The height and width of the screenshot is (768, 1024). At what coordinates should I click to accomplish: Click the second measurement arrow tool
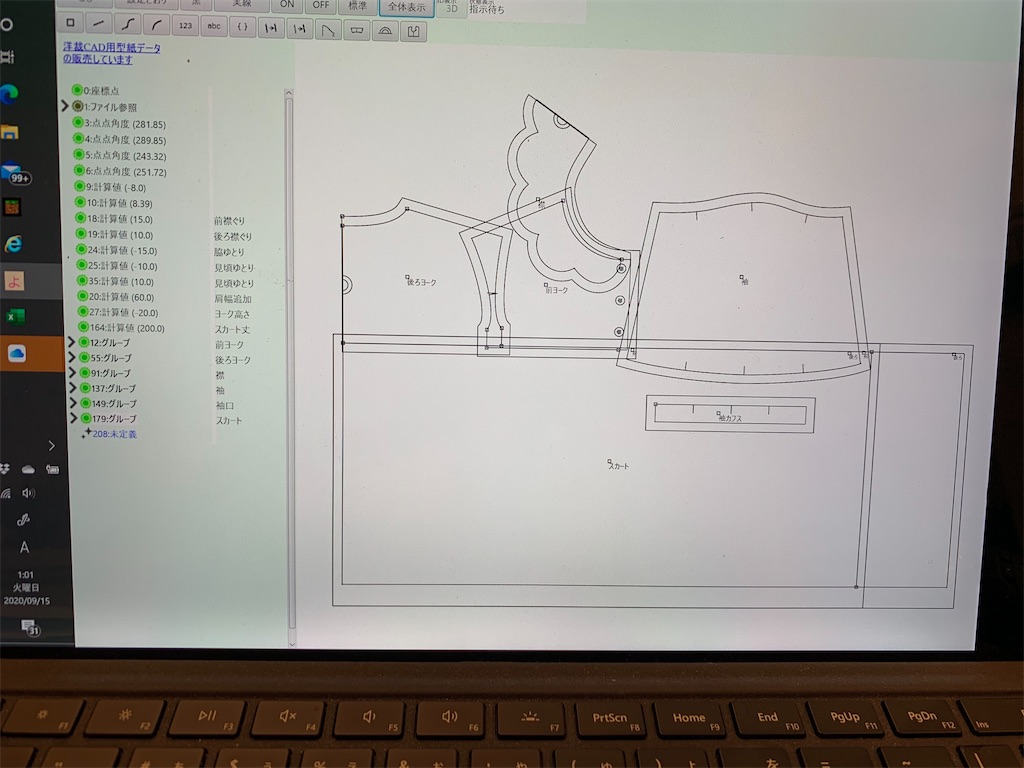pyautogui.click(x=299, y=29)
